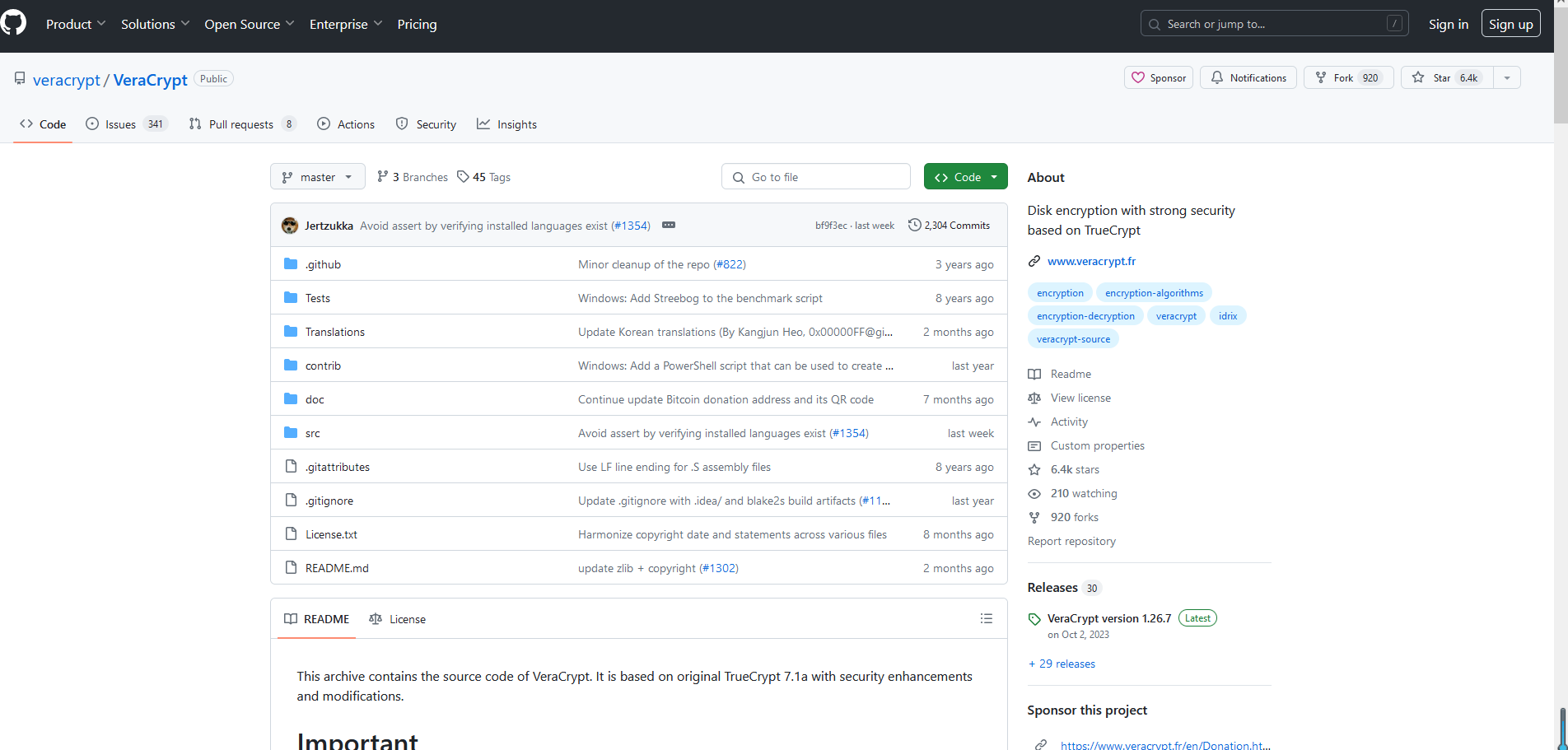The width and height of the screenshot is (1568, 750).
Task: Click the Search or jump to field
Action: click(1275, 24)
